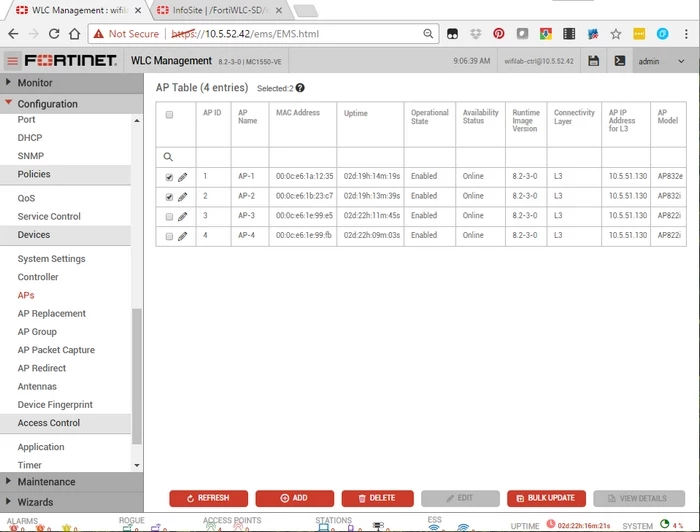This screenshot has height=532, width=700.
Task: Uncheck the AP-2 row checkbox
Action: pyautogui.click(x=169, y=197)
